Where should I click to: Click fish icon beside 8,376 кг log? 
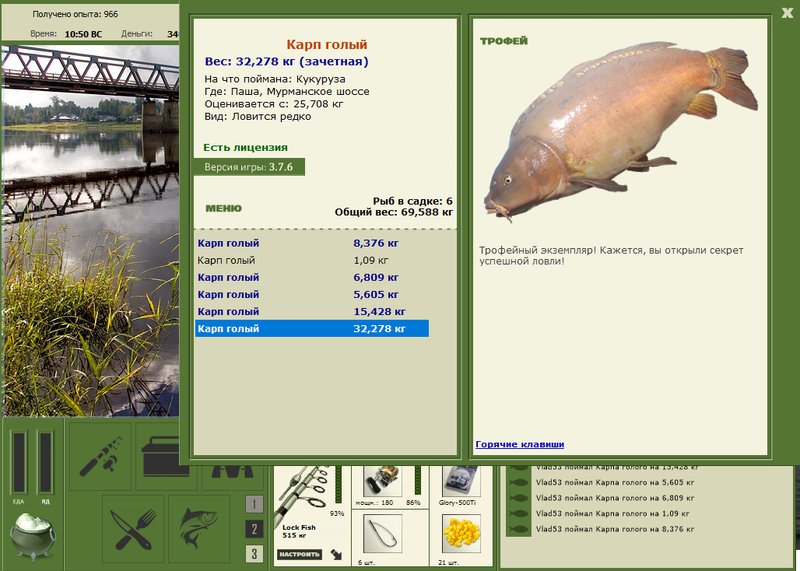point(519,529)
